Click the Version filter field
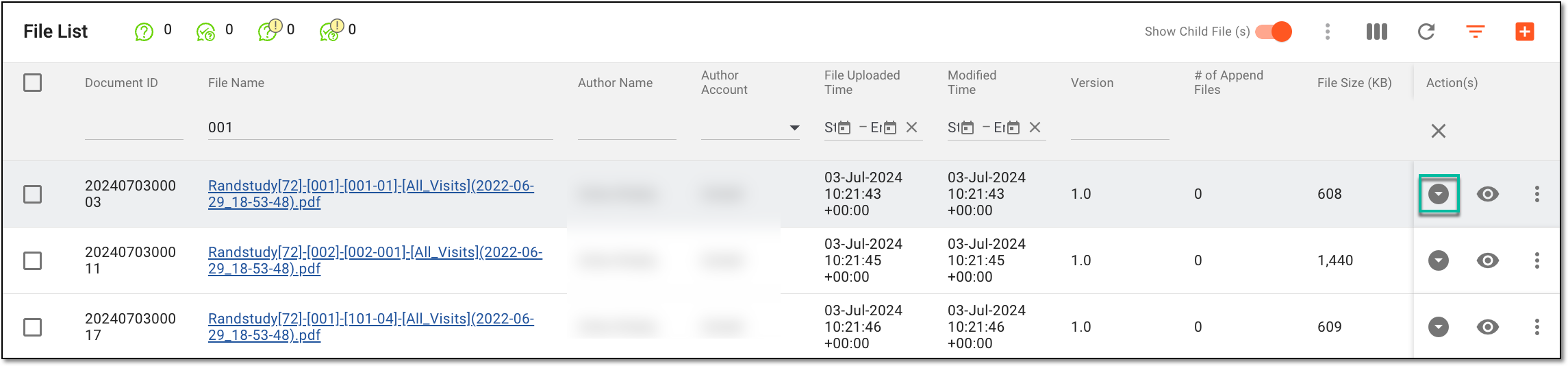Screen dimensions: 1568x366 [x=1120, y=127]
